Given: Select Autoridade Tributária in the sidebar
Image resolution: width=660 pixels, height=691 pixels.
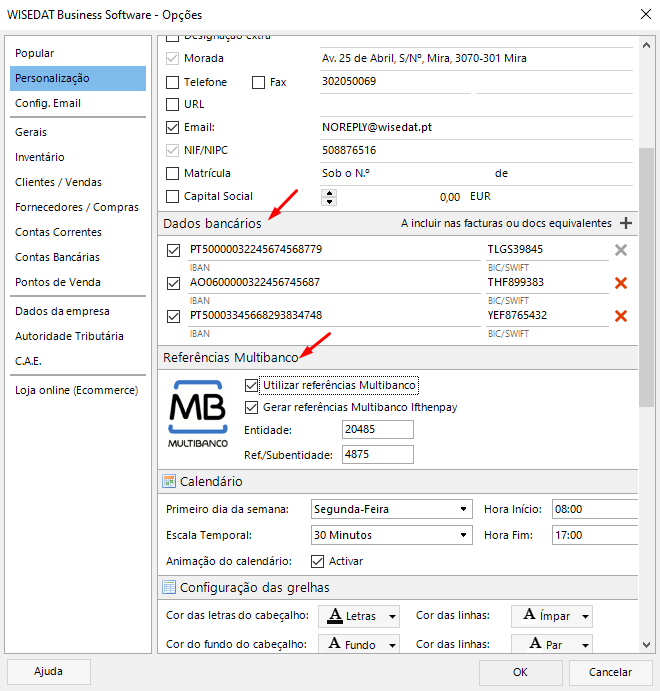Looking at the screenshot, I should (x=69, y=336).
